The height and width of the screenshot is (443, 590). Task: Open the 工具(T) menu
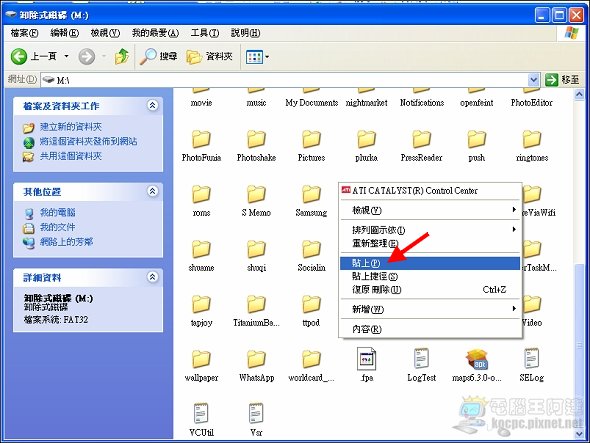[205, 33]
